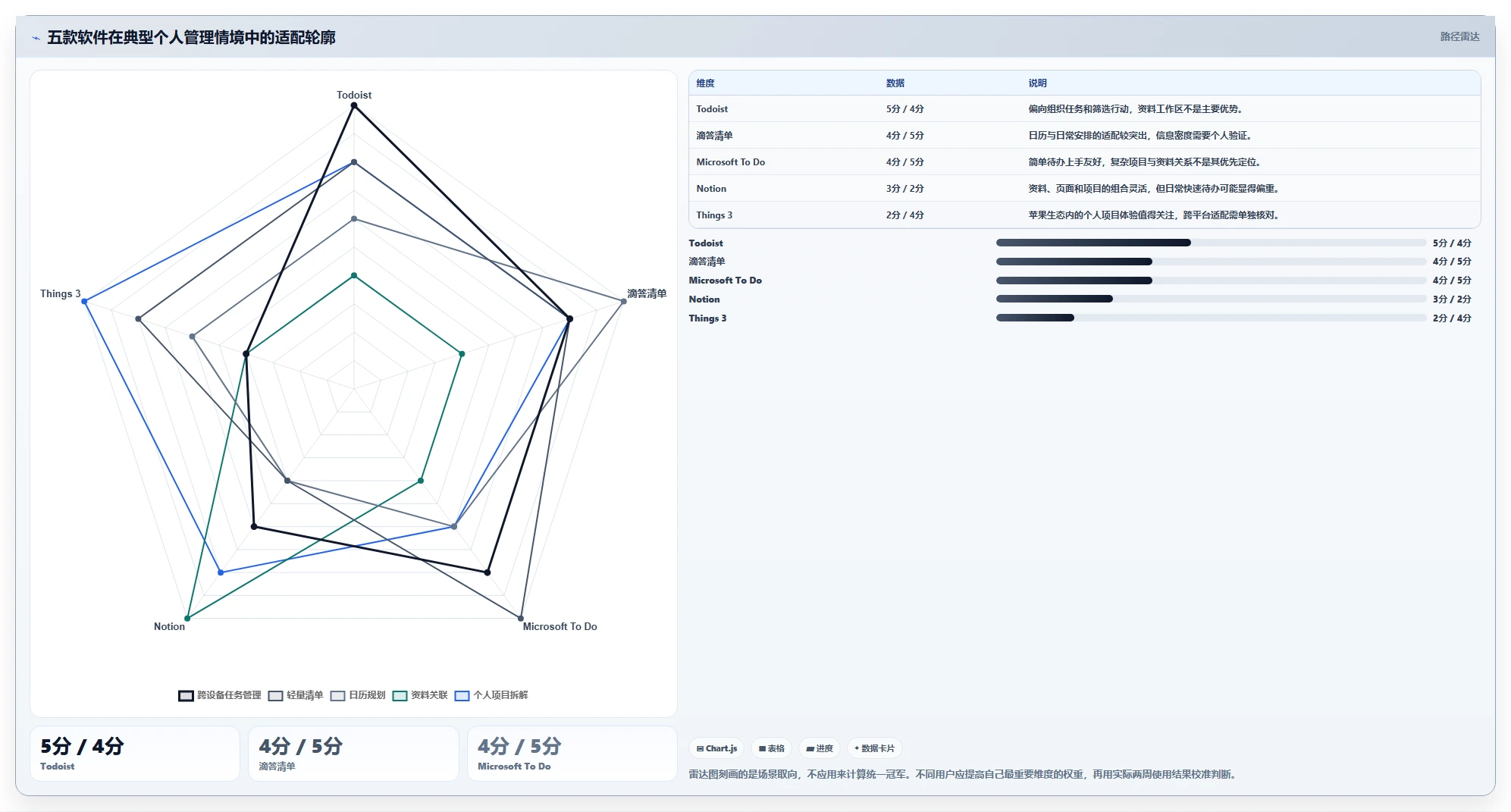Viewport: 1511px width, 812px height.
Task: Click the Chart.js chip
Action: pos(716,748)
